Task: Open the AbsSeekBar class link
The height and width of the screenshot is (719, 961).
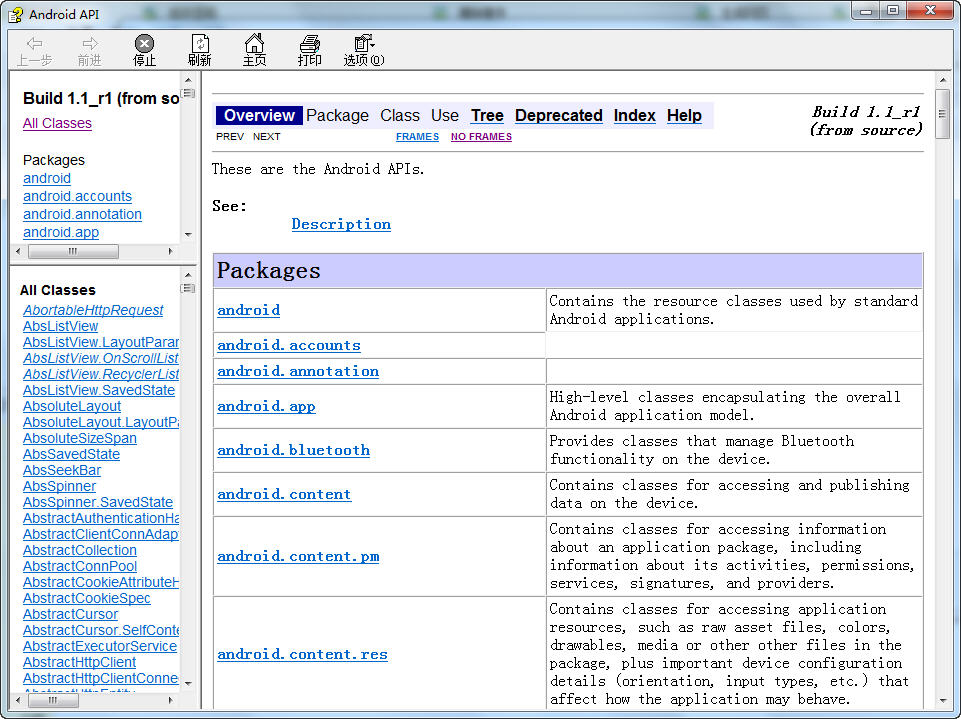Action: tap(62, 470)
